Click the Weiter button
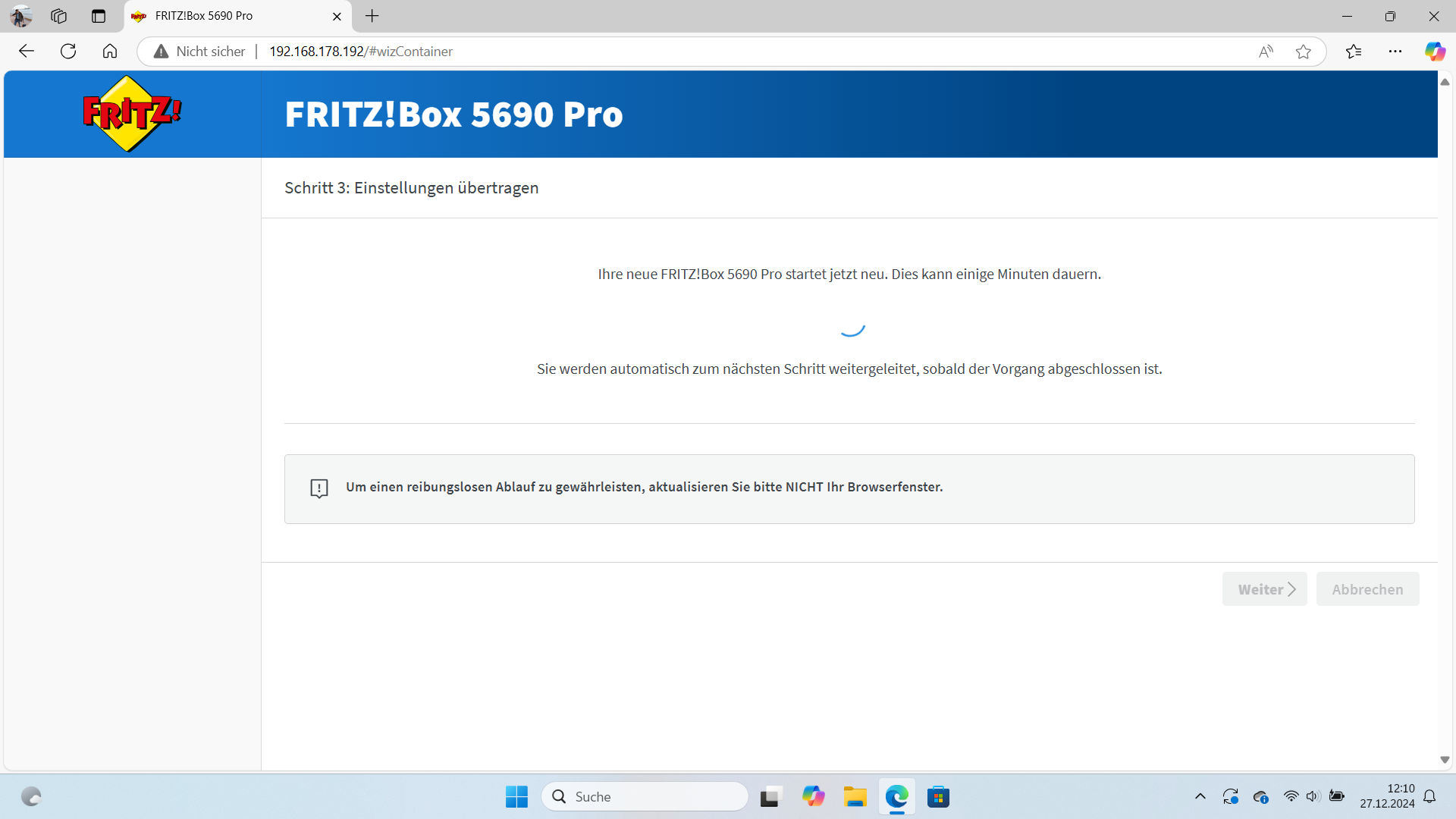Viewport: 1456px width, 819px height. [1264, 589]
